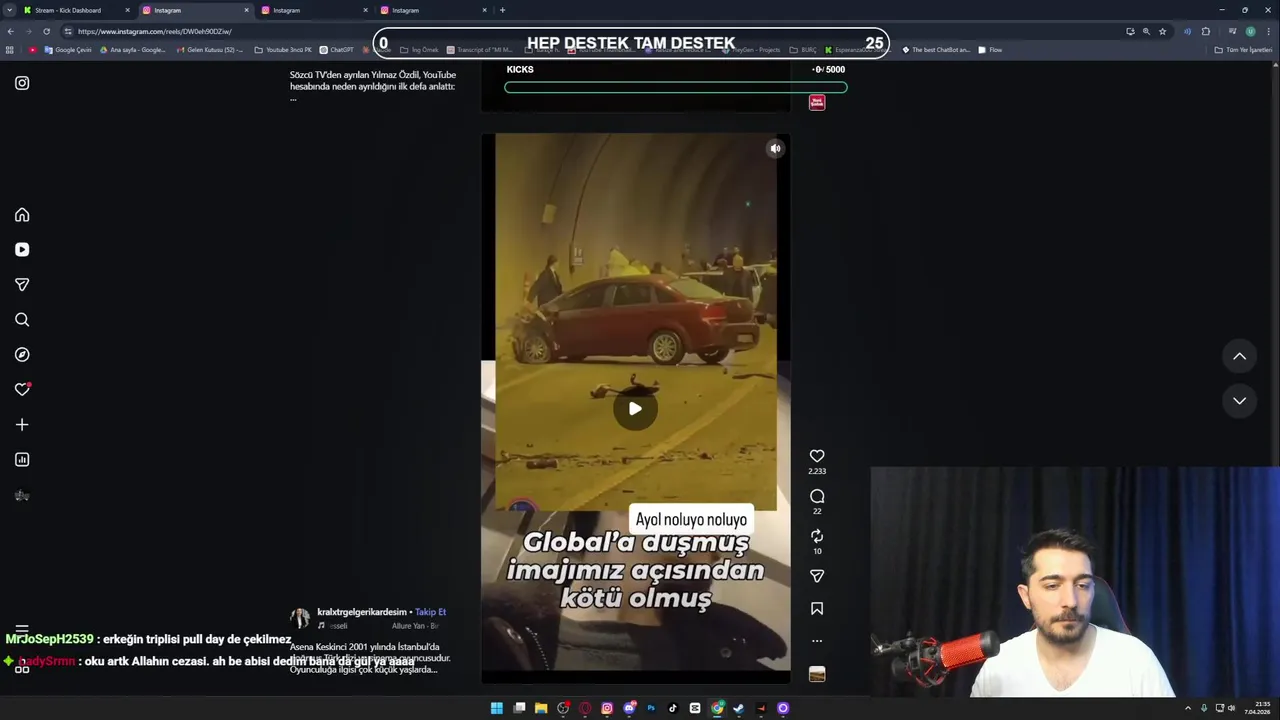Open the sidebar hamburger More menu
1280x720 pixels.
point(22,631)
